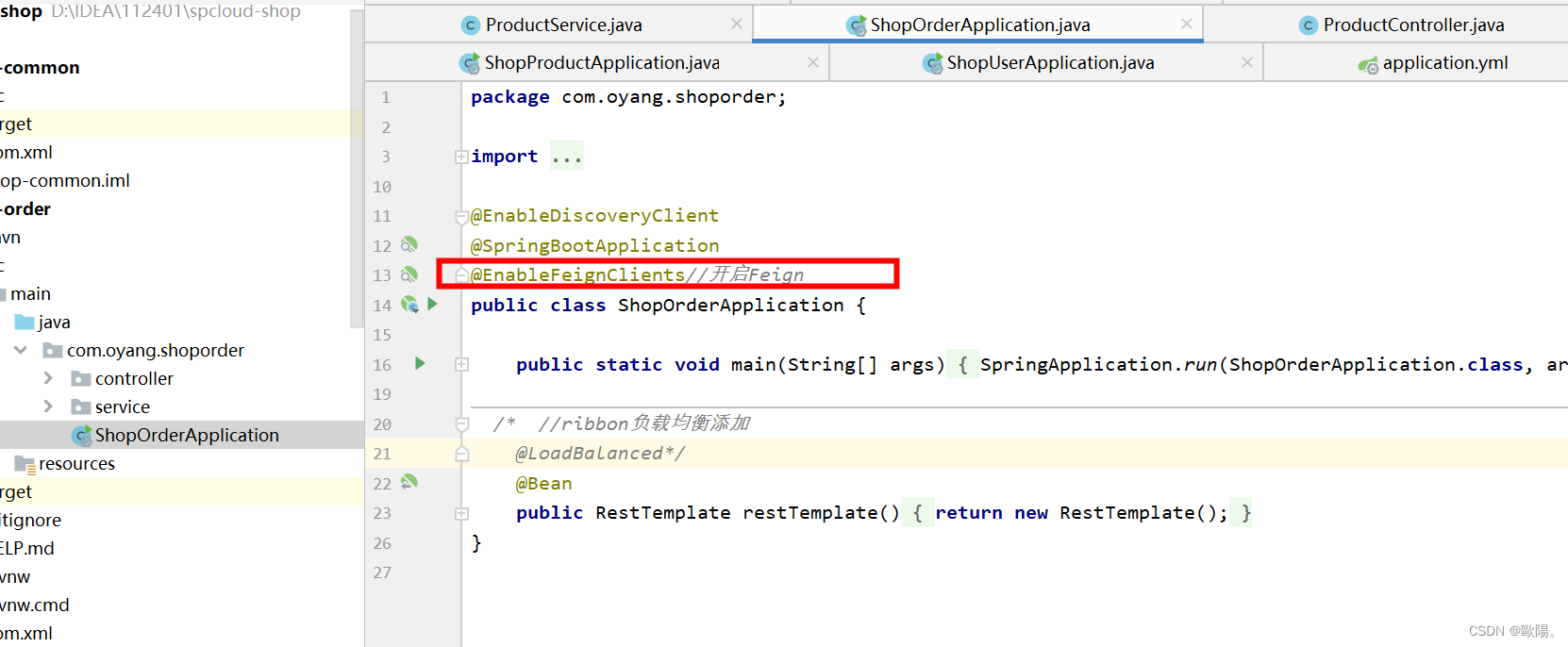1568x647 pixels.
Task: Collapse block comment at line 20
Action: tap(462, 424)
